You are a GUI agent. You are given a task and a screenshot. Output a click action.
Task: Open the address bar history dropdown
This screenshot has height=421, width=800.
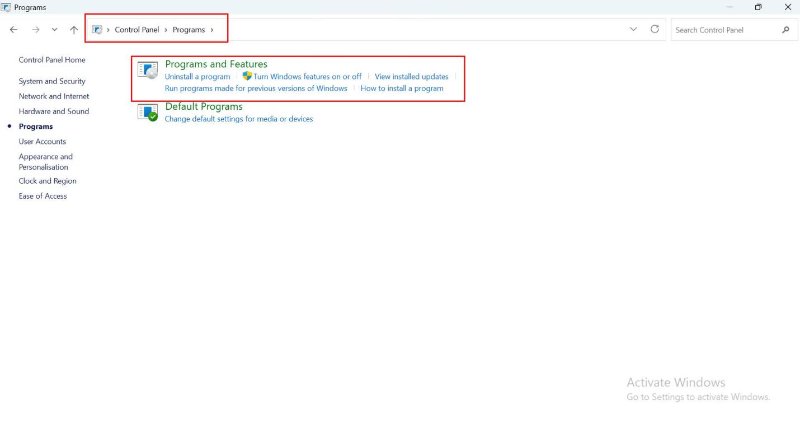(633, 29)
